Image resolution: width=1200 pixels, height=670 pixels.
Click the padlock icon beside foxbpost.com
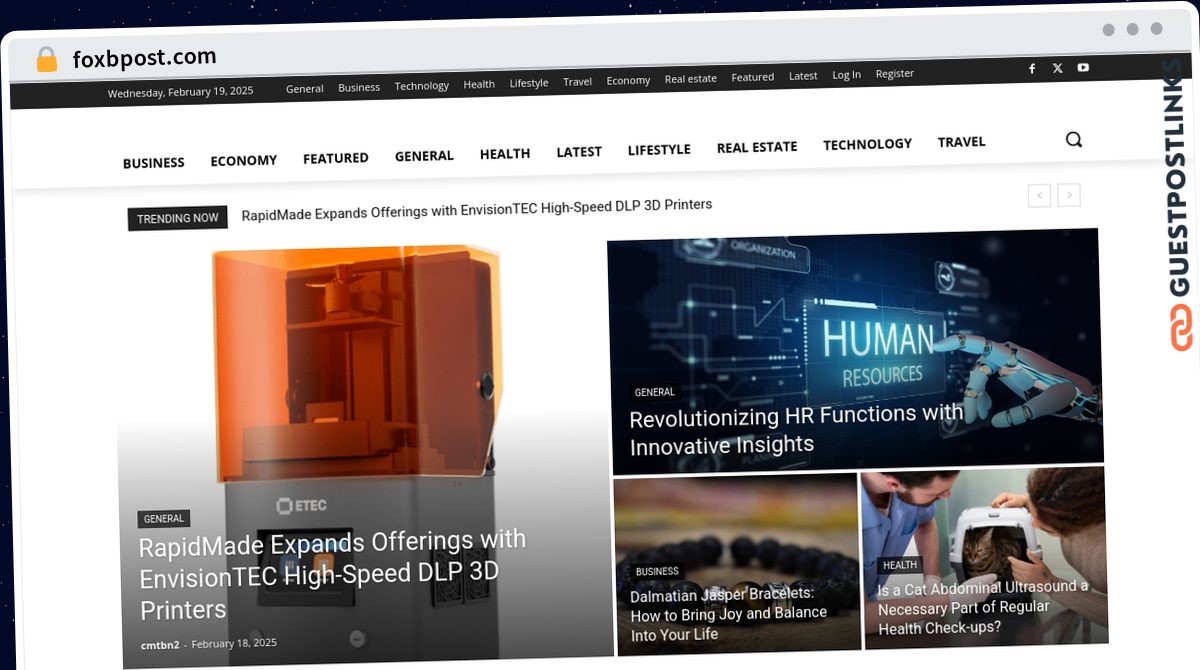[46, 60]
